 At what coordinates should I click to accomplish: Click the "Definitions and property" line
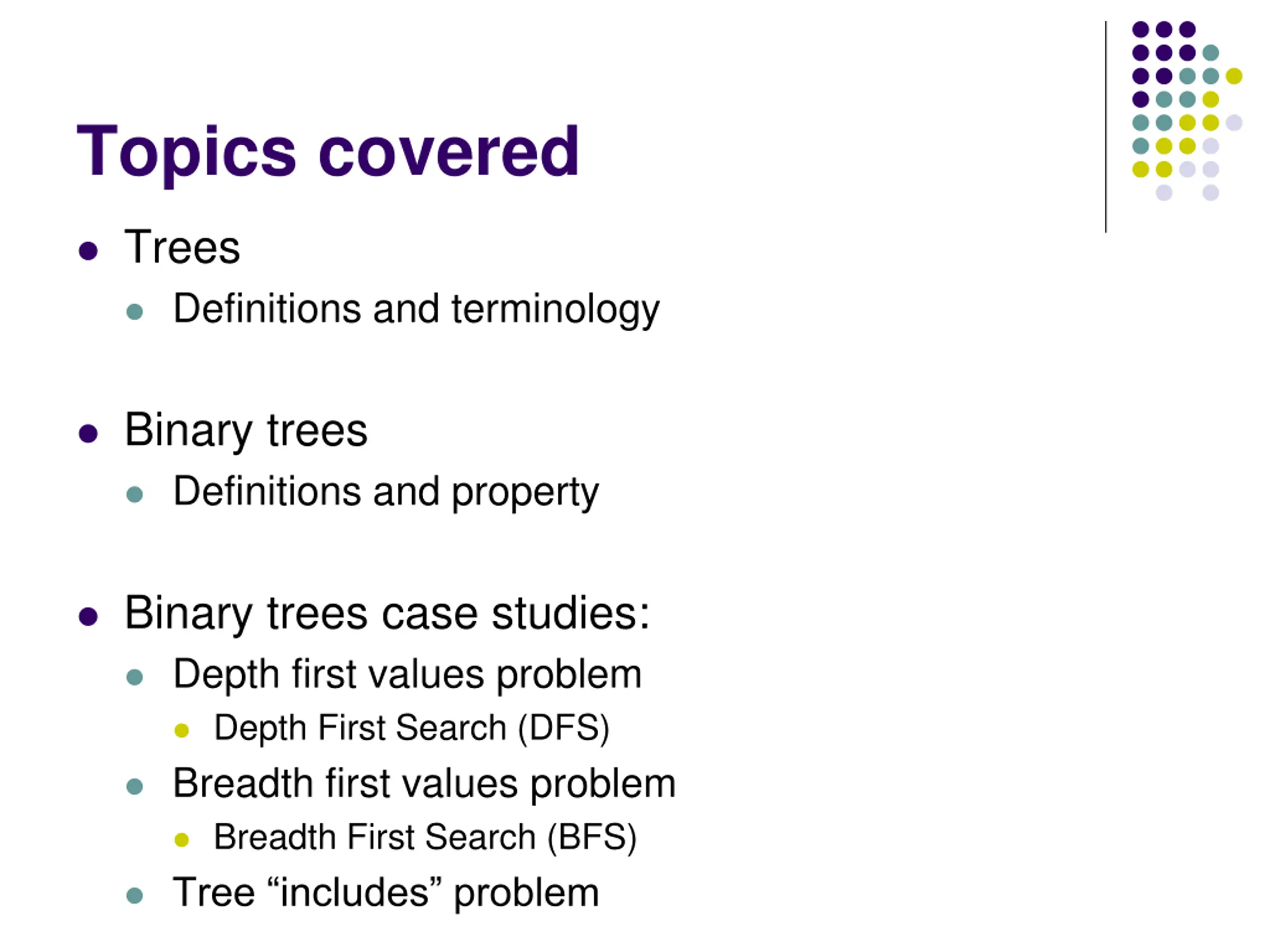[x=386, y=492]
